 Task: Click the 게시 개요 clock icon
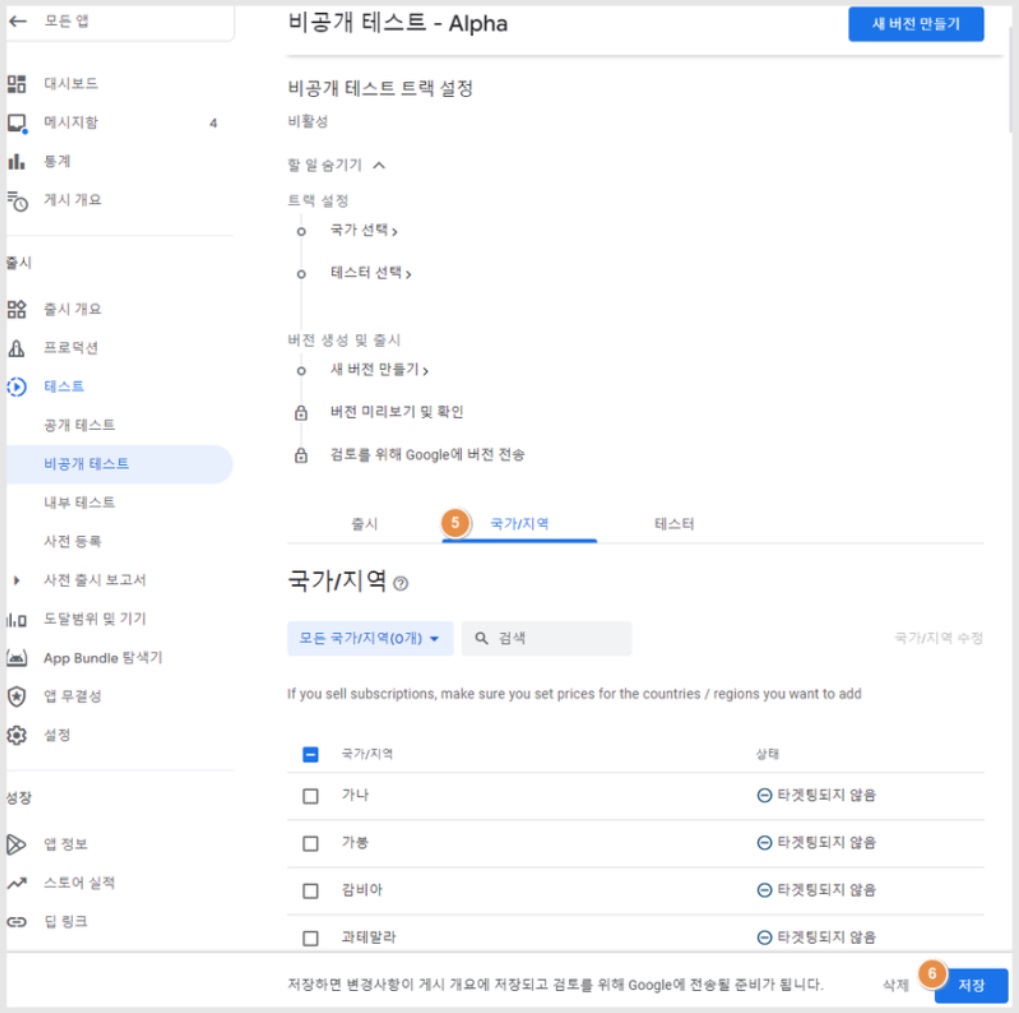coord(18,201)
